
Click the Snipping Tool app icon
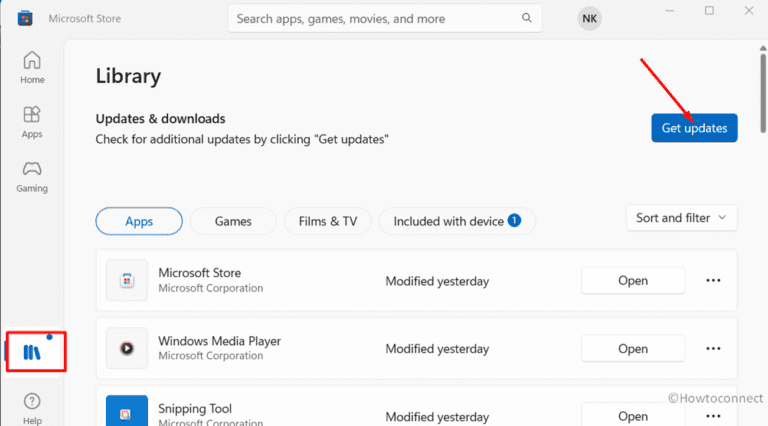127,411
